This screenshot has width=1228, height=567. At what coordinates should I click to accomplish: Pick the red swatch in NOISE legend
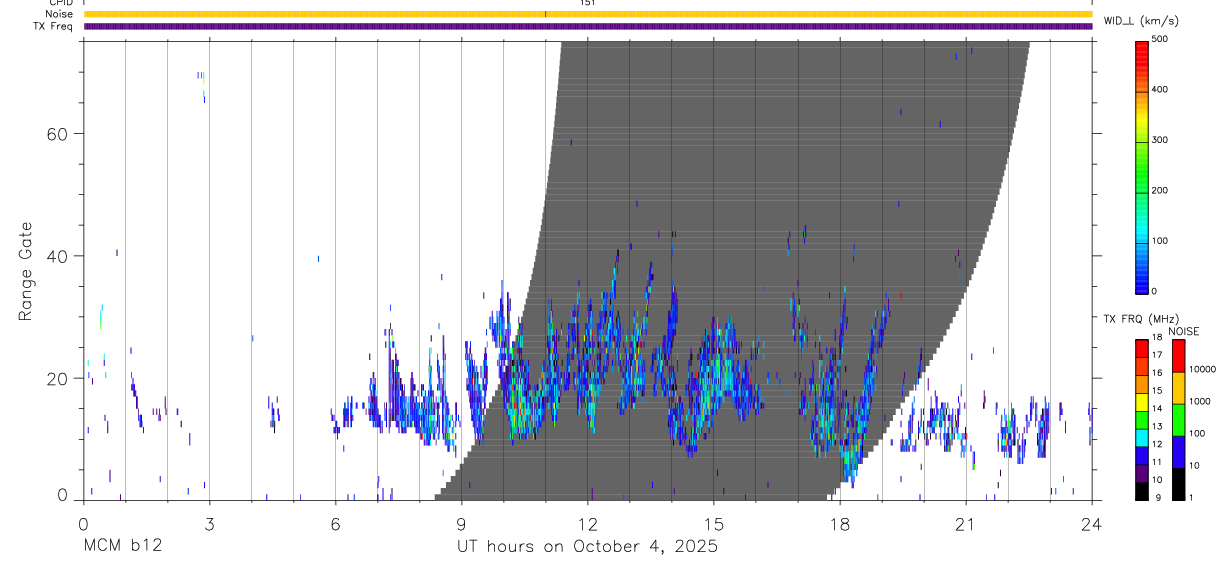[x=1178, y=356]
